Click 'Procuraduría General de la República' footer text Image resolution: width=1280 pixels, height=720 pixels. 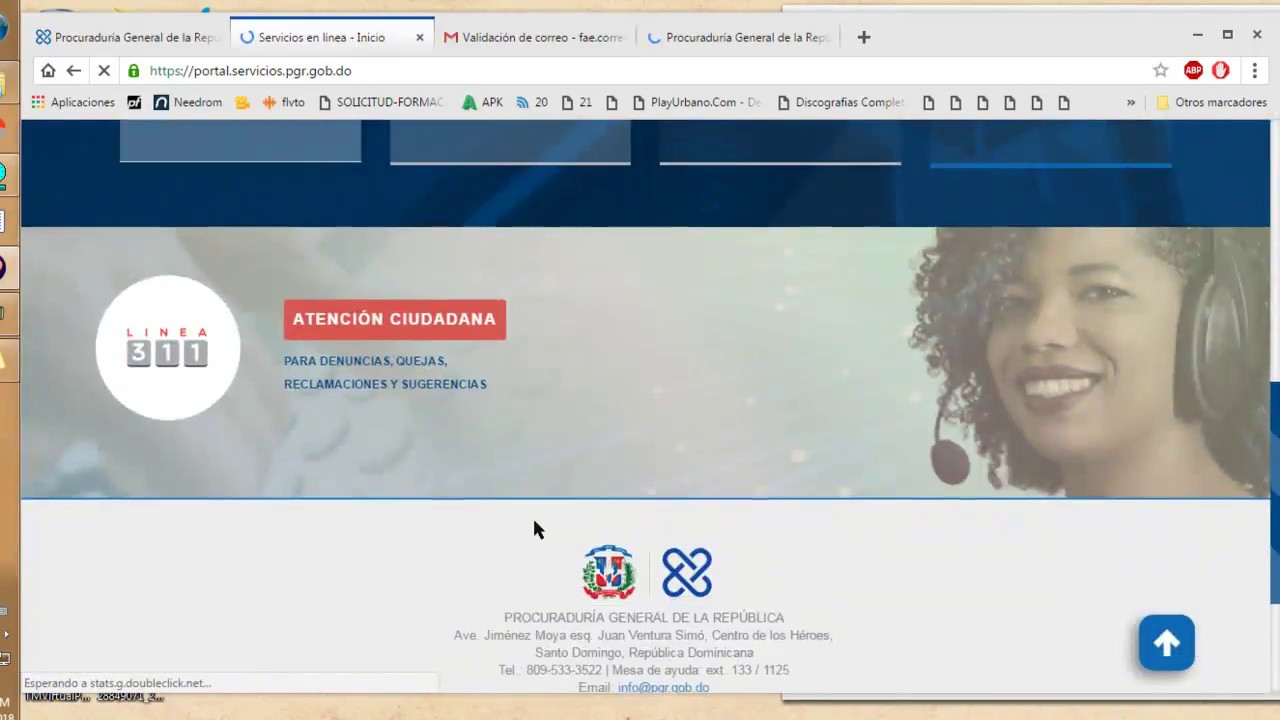644,618
